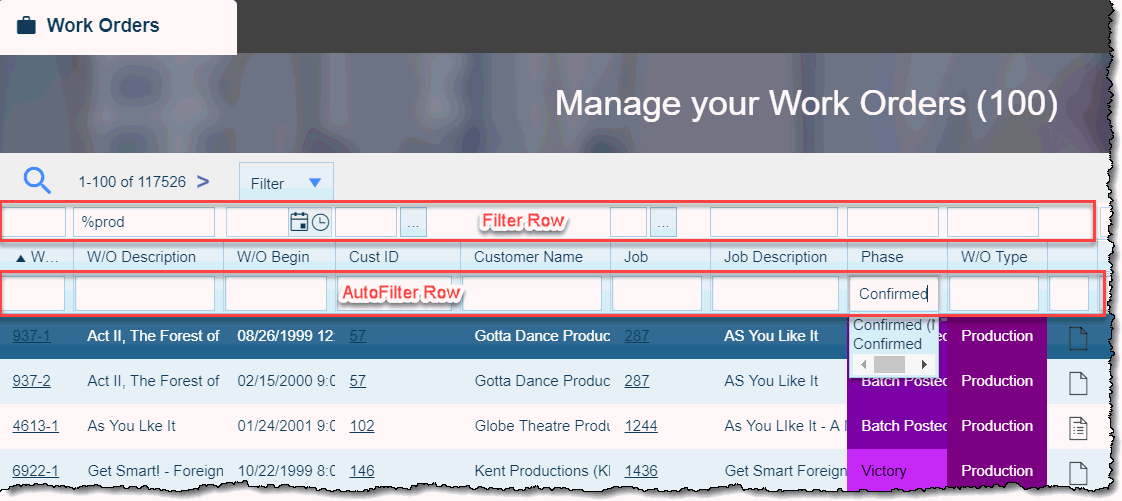Screen dimensions: 1122x501
Task: Choose Confirmed from the autofilter suggestions
Action: point(887,344)
